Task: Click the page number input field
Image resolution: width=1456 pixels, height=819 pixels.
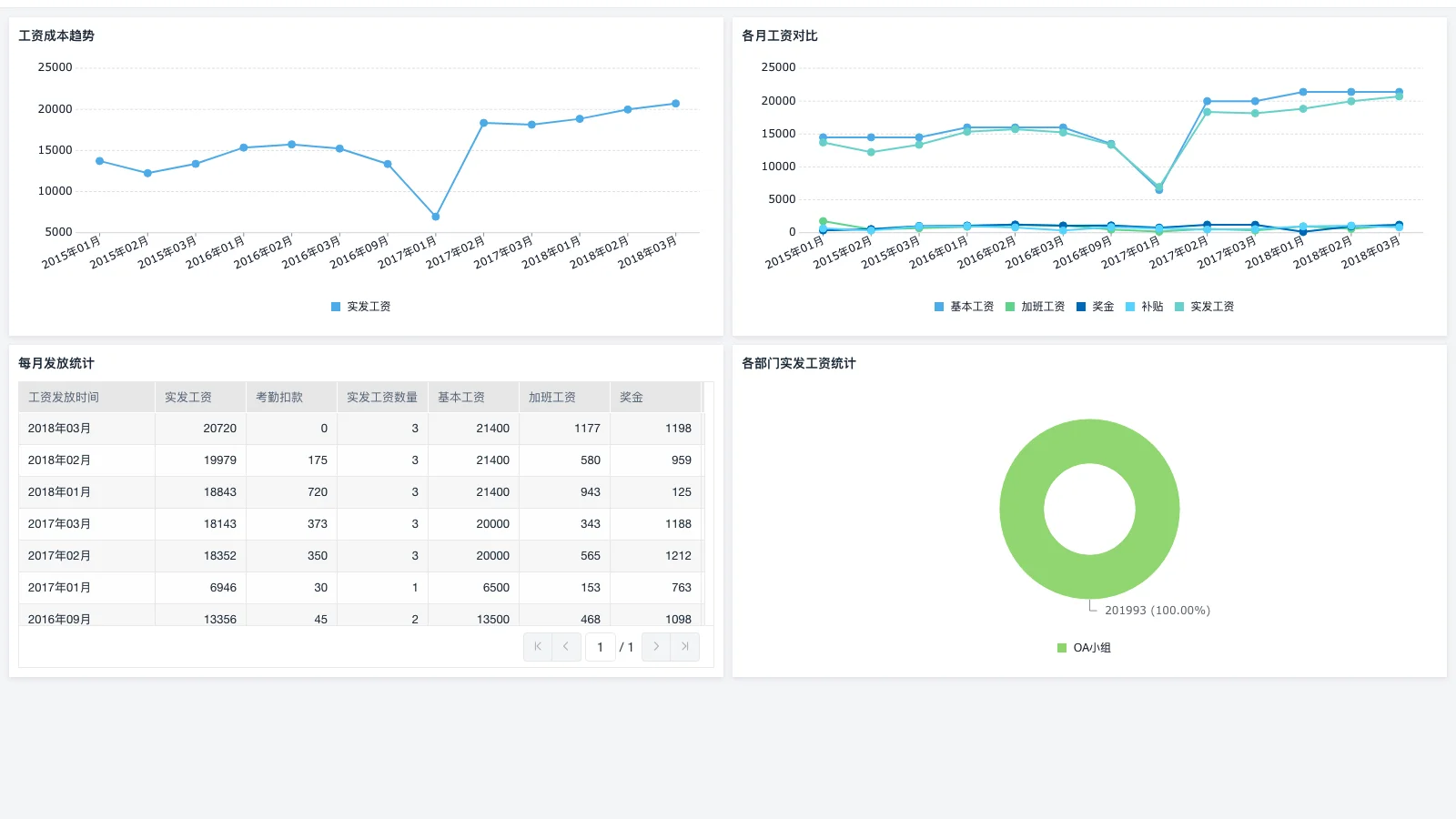Action: tap(600, 647)
